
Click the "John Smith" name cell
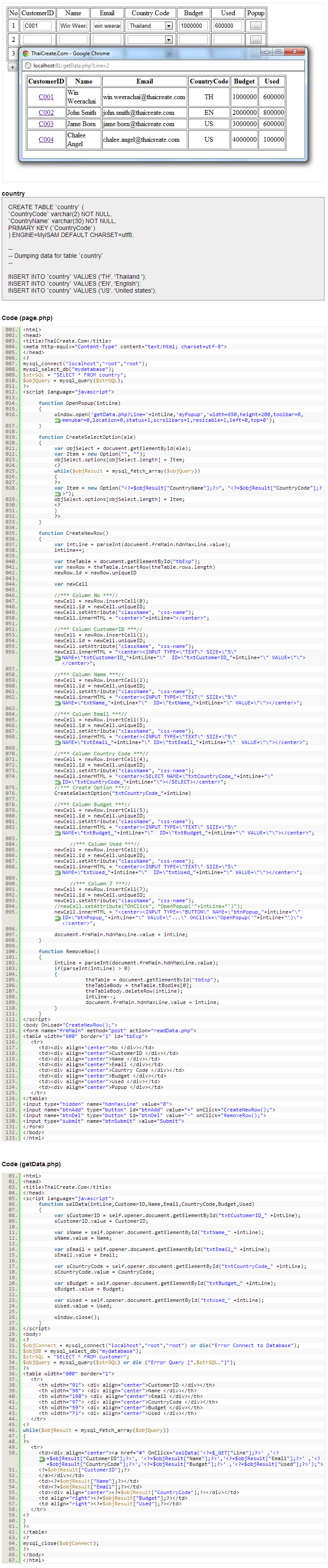pos(84,113)
